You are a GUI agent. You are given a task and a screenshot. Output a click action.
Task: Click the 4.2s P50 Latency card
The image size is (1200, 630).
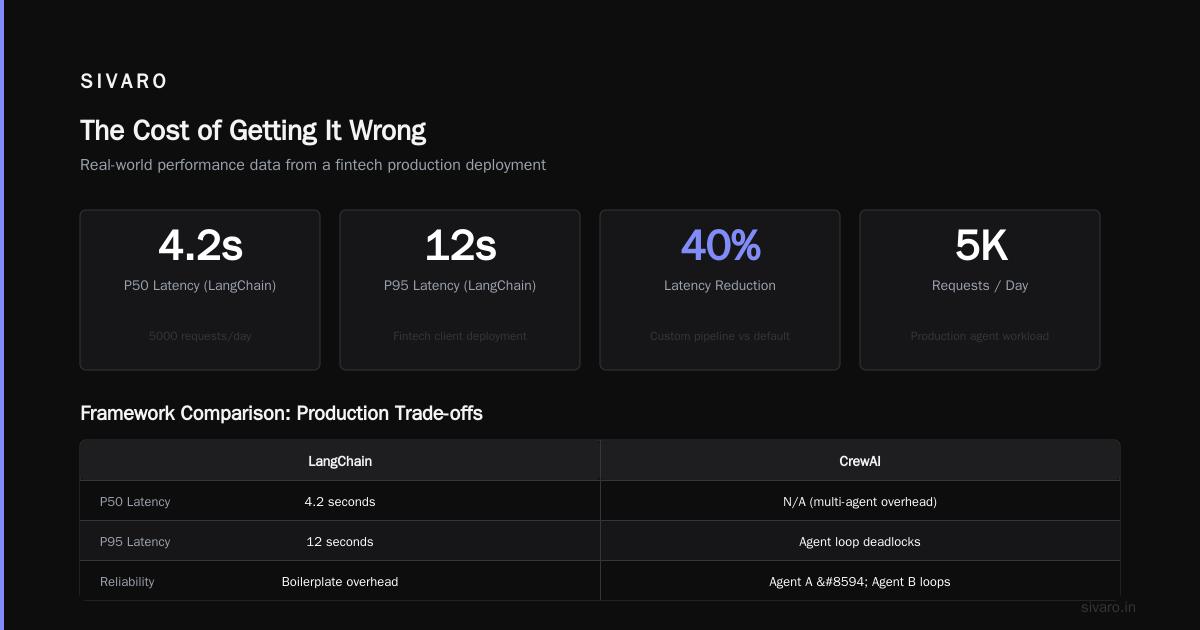point(200,290)
